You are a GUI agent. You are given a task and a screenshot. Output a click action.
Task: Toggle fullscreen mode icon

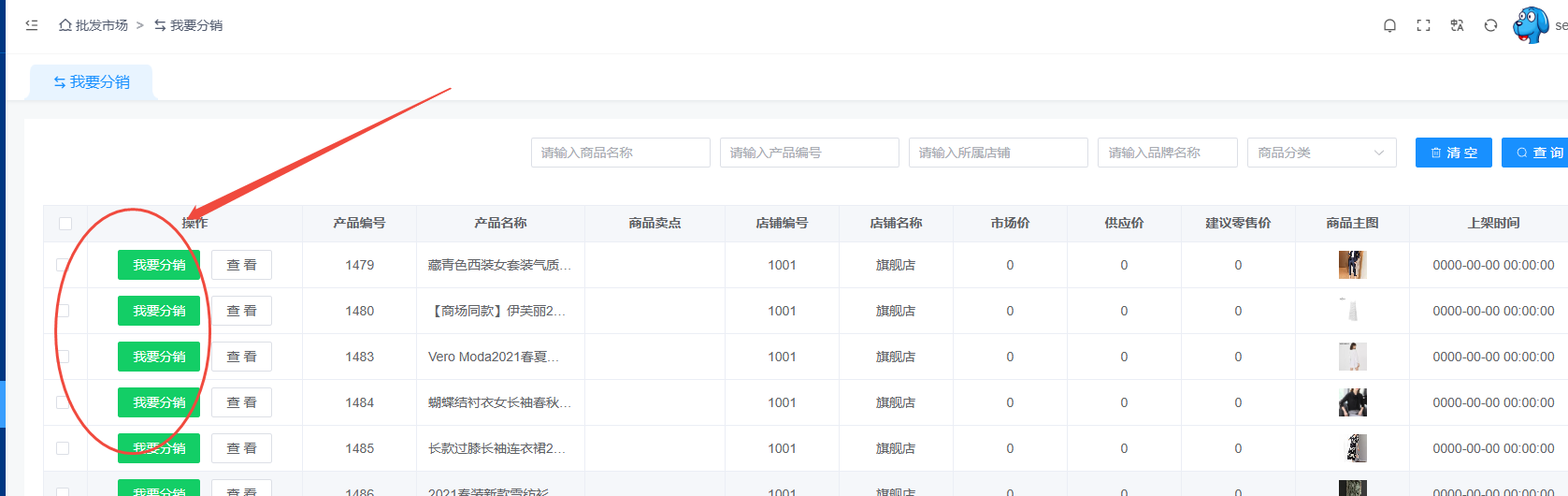point(1423,25)
